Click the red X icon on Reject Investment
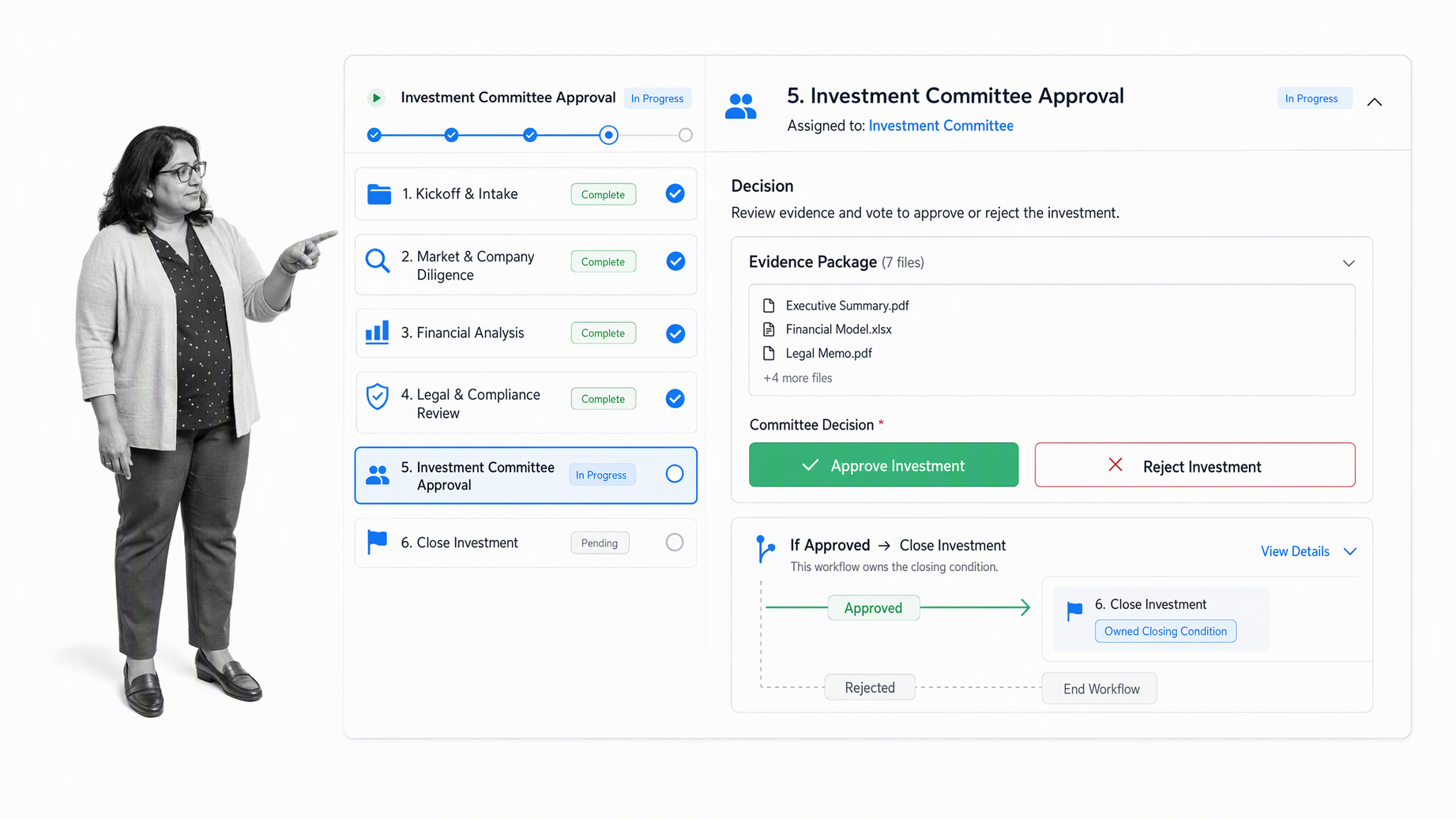 (1116, 465)
